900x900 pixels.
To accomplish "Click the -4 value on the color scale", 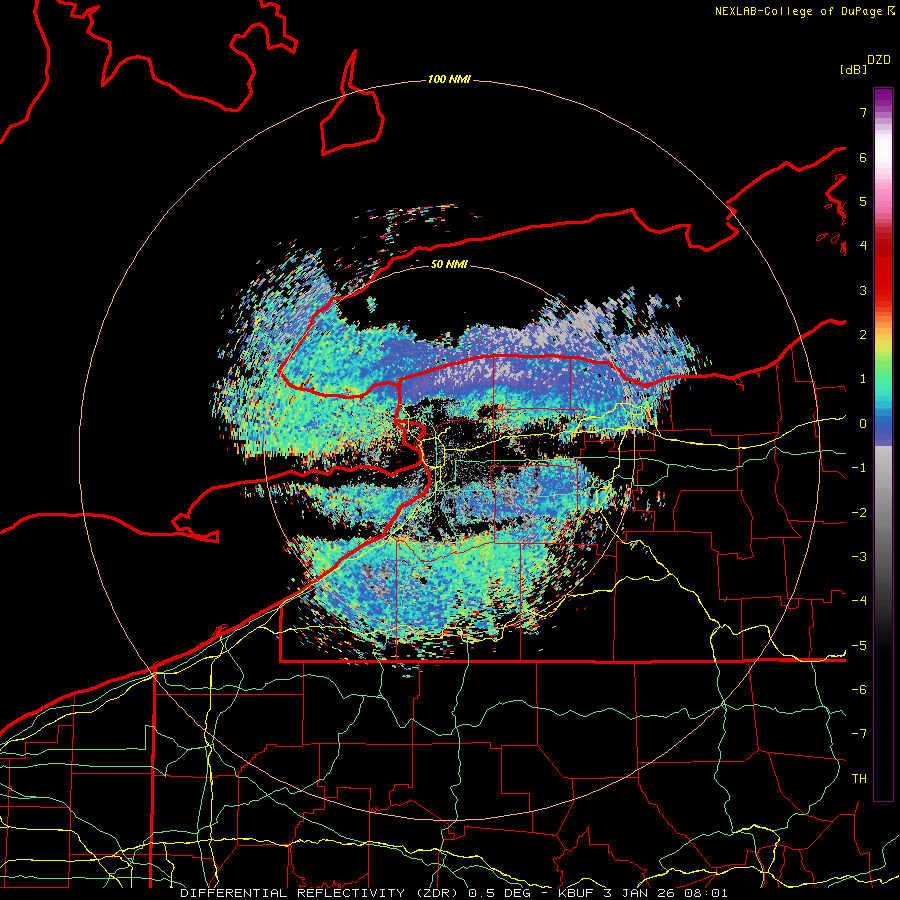I will [x=859, y=601].
